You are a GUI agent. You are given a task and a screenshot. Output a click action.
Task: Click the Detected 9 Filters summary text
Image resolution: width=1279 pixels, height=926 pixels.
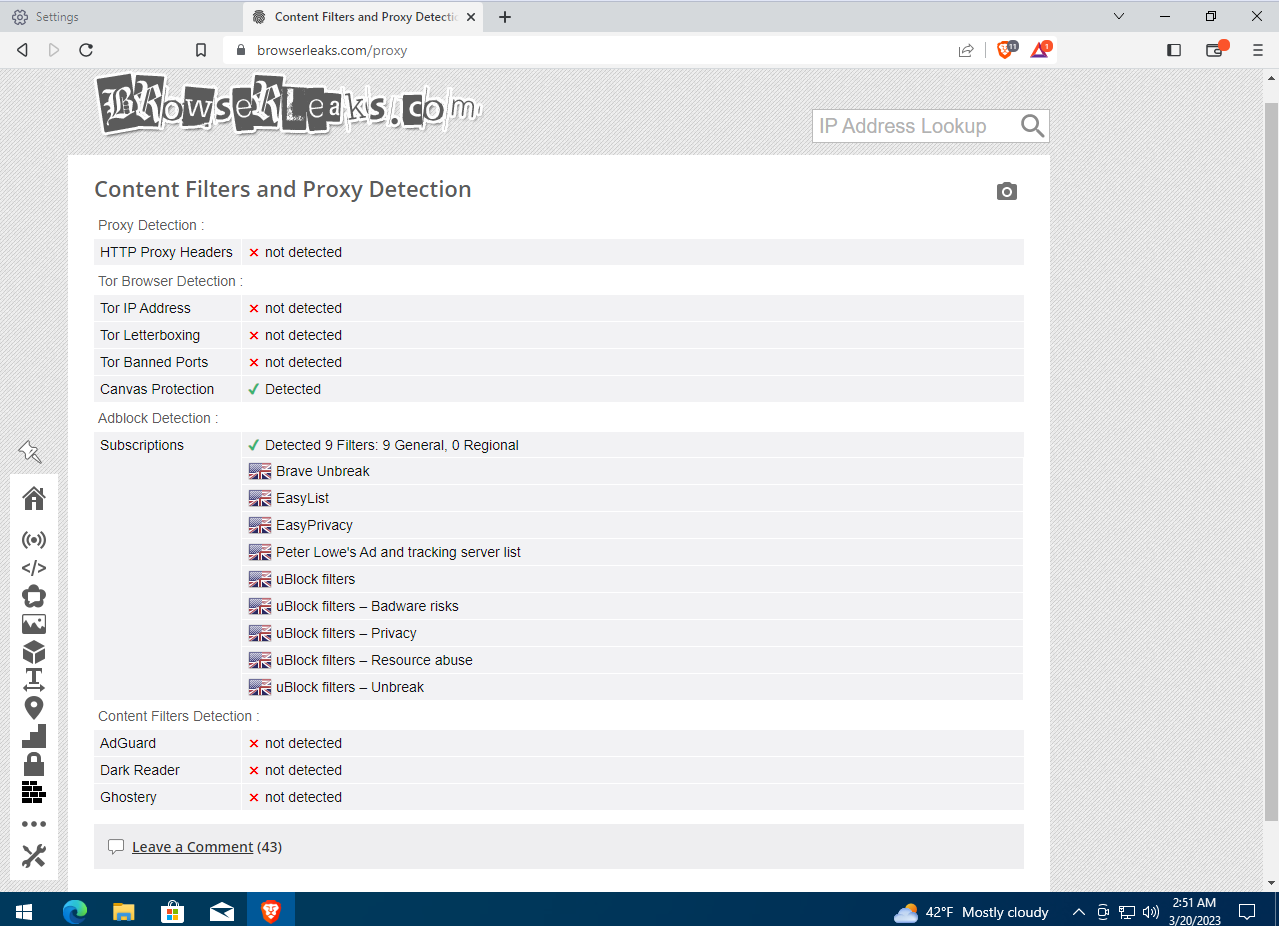pyautogui.click(x=392, y=445)
